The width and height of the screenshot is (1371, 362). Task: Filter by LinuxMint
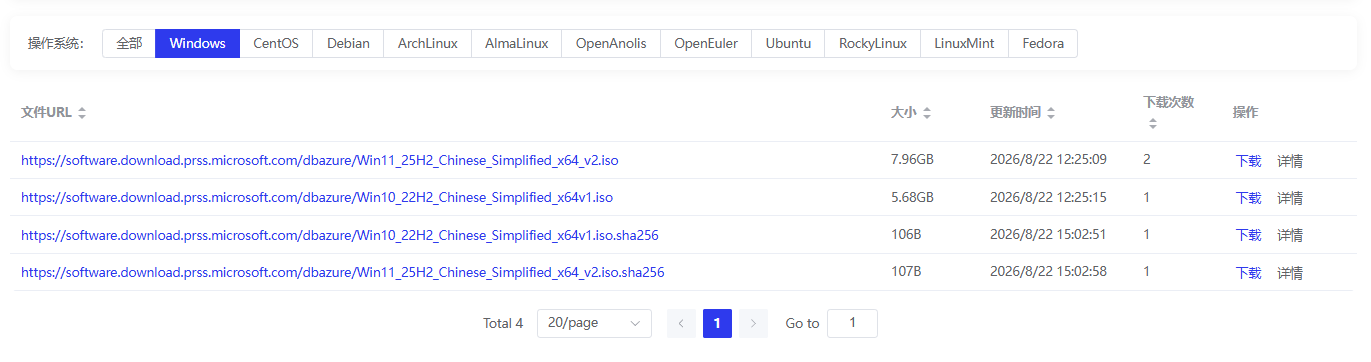(964, 43)
